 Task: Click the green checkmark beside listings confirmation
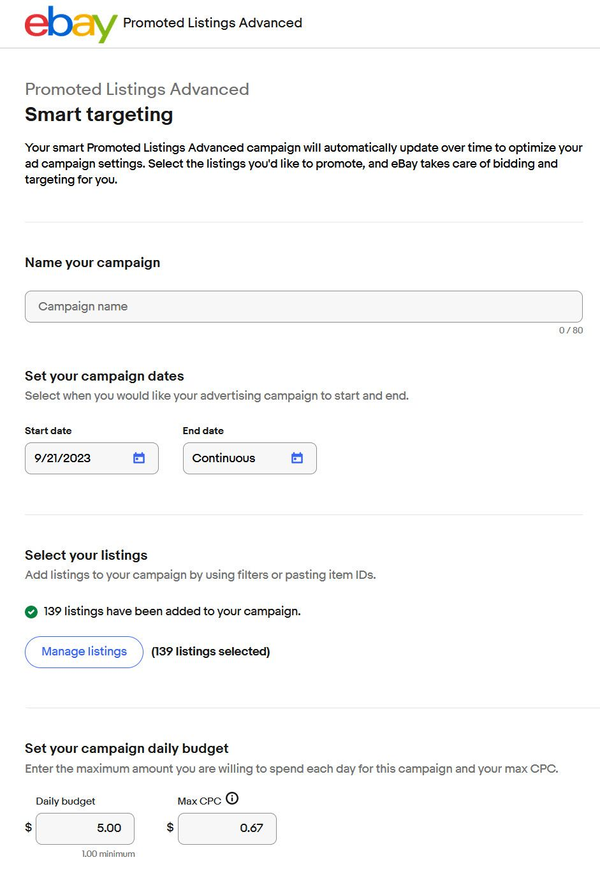point(31,611)
